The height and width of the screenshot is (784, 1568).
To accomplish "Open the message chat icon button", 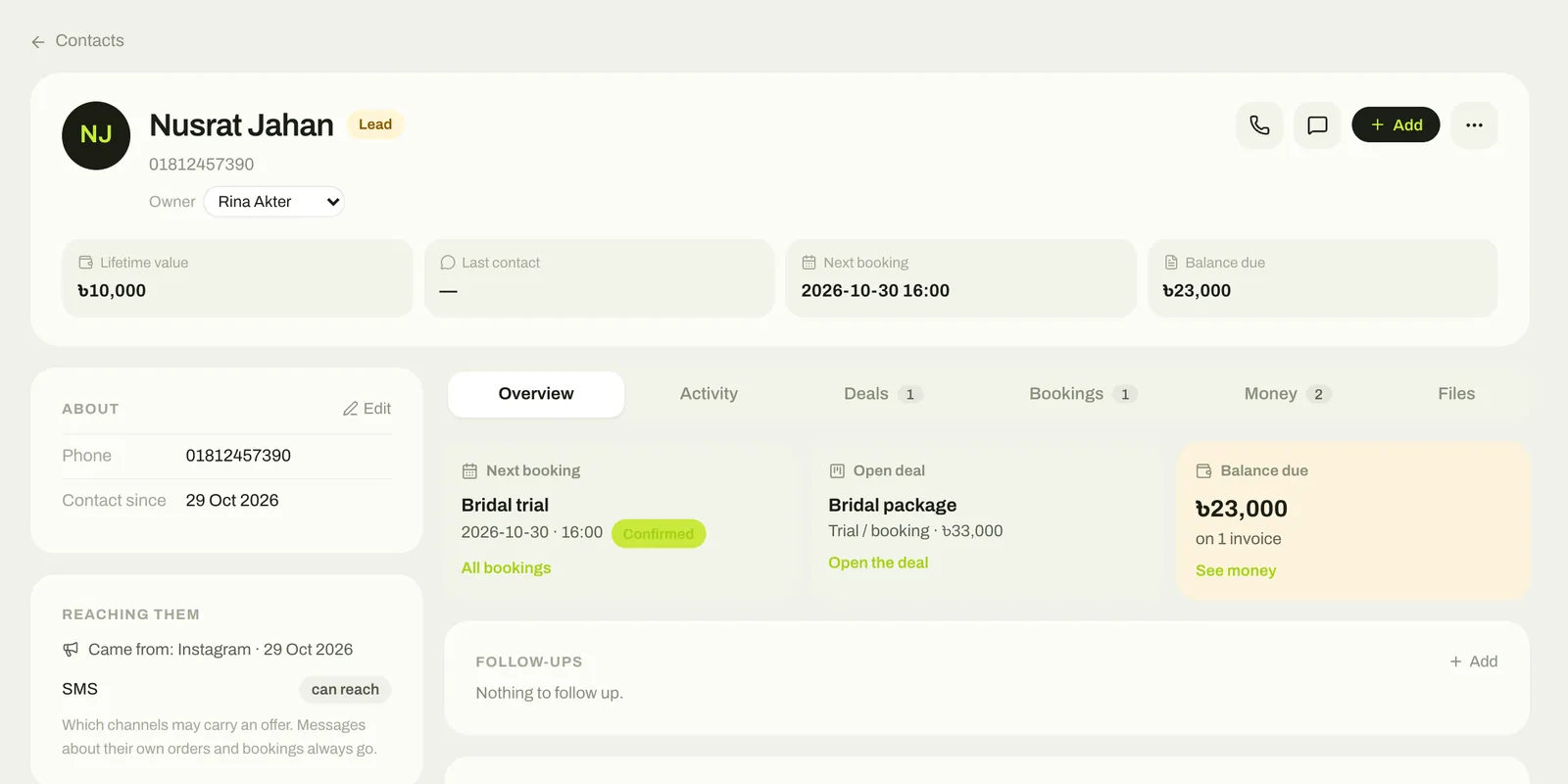I will pos(1317,125).
